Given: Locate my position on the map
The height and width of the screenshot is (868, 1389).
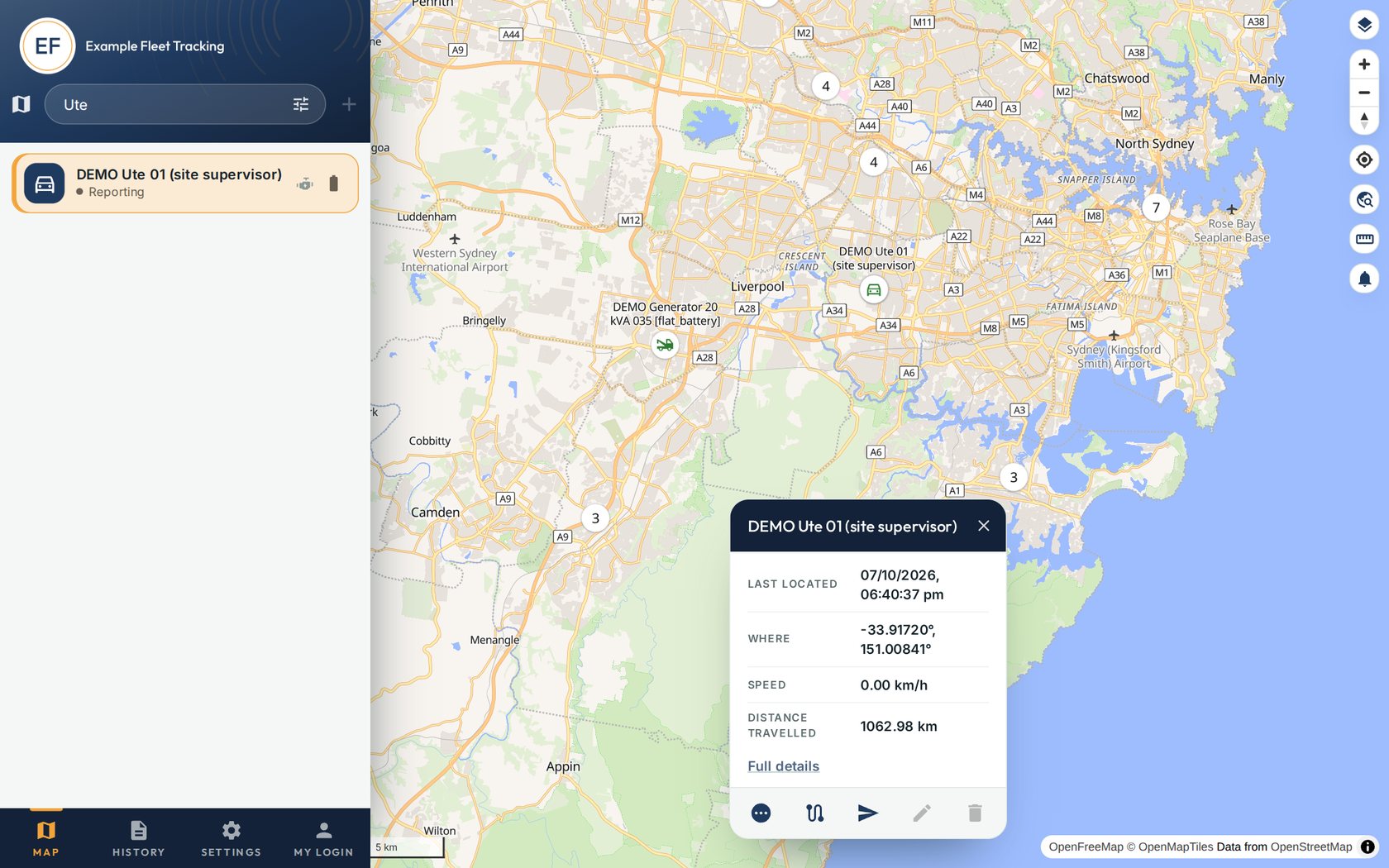Looking at the screenshot, I should tap(1364, 160).
